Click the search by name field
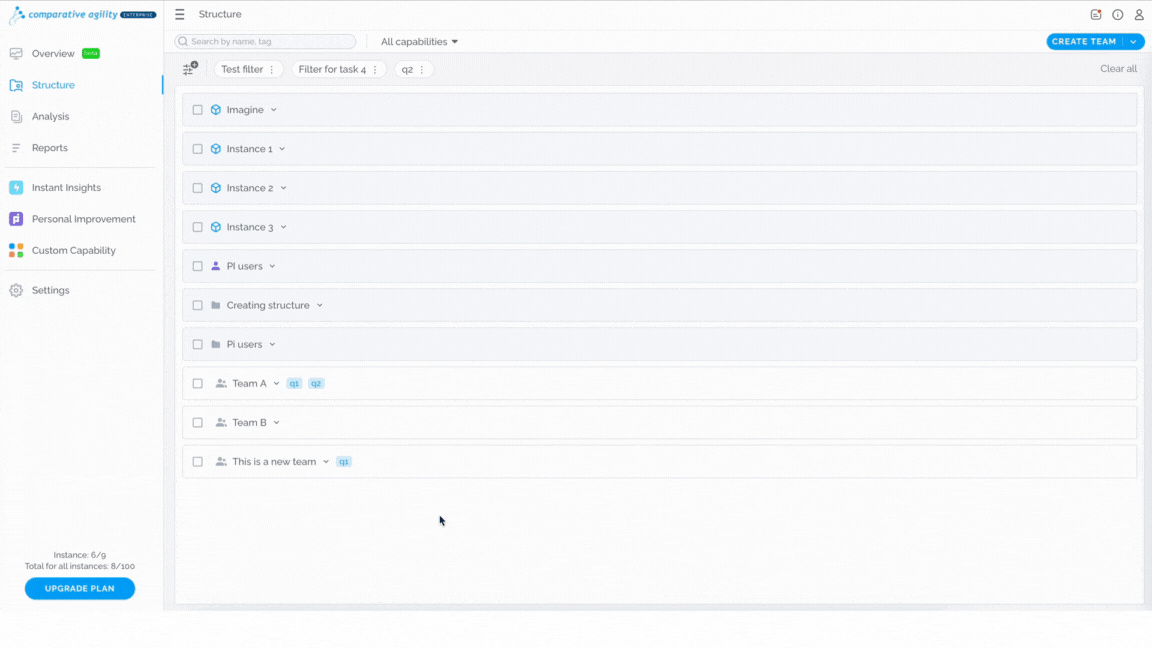Screen dimensions: 1152x648 pyautogui.click(x=265, y=42)
